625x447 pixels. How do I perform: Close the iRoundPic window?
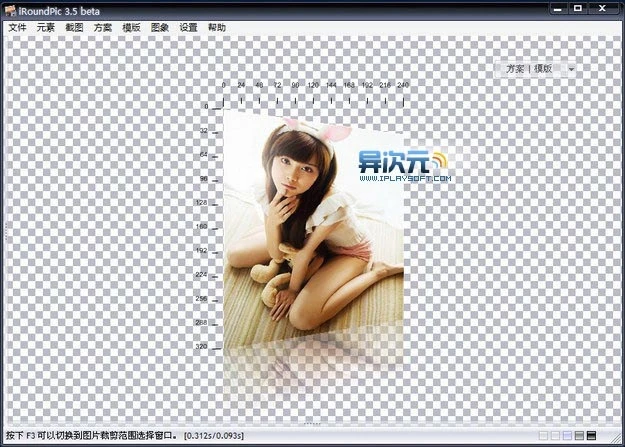pyautogui.click(x=603, y=9)
